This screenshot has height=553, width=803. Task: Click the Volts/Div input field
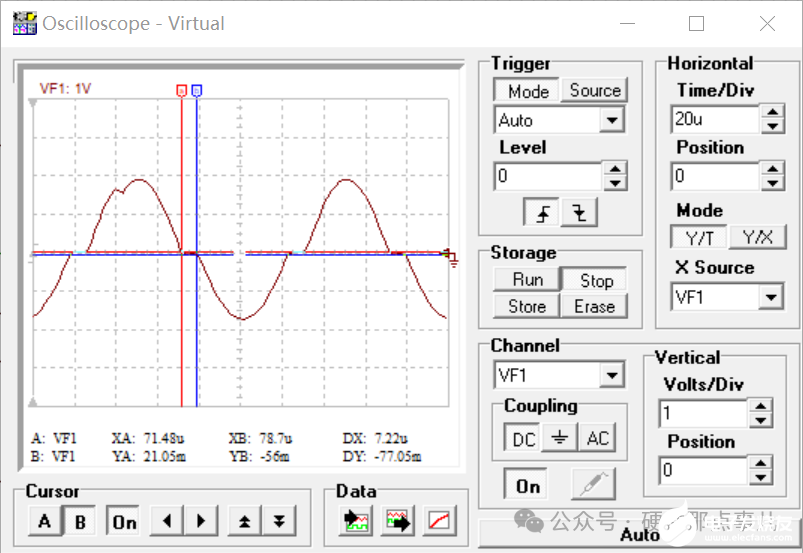tap(704, 413)
